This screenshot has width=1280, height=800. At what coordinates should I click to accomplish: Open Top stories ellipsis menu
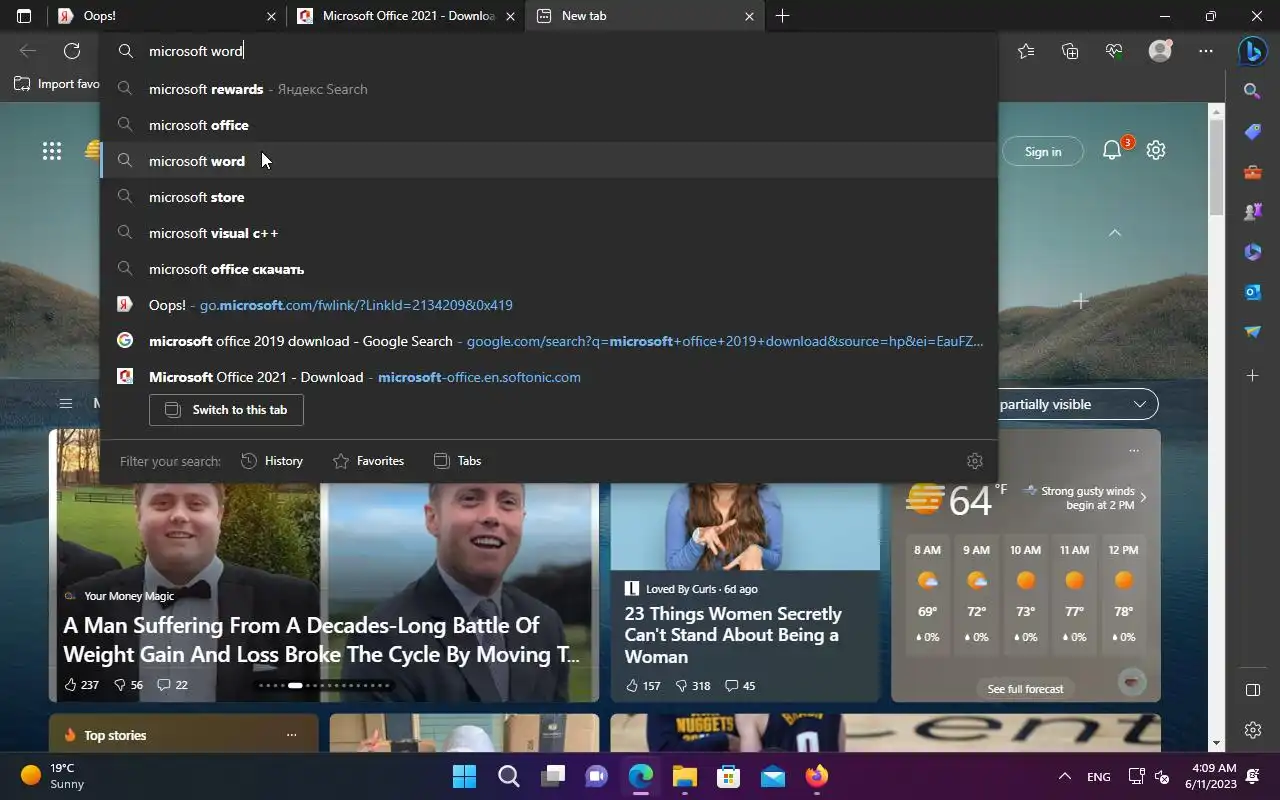pyautogui.click(x=291, y=735)
